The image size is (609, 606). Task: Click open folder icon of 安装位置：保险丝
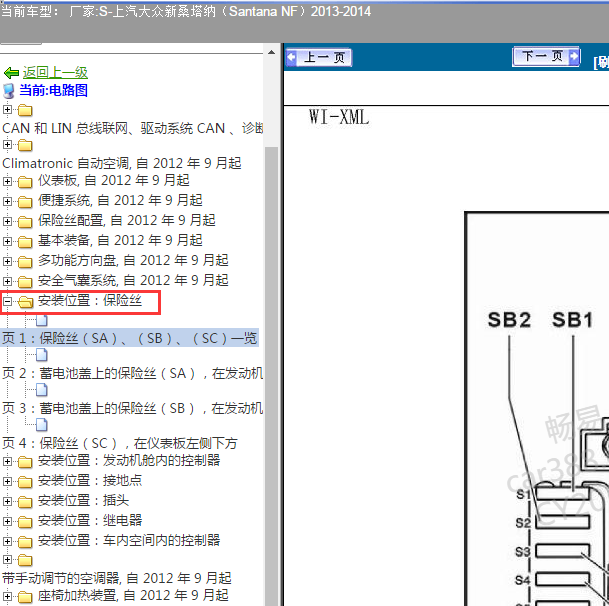(25, 302)
